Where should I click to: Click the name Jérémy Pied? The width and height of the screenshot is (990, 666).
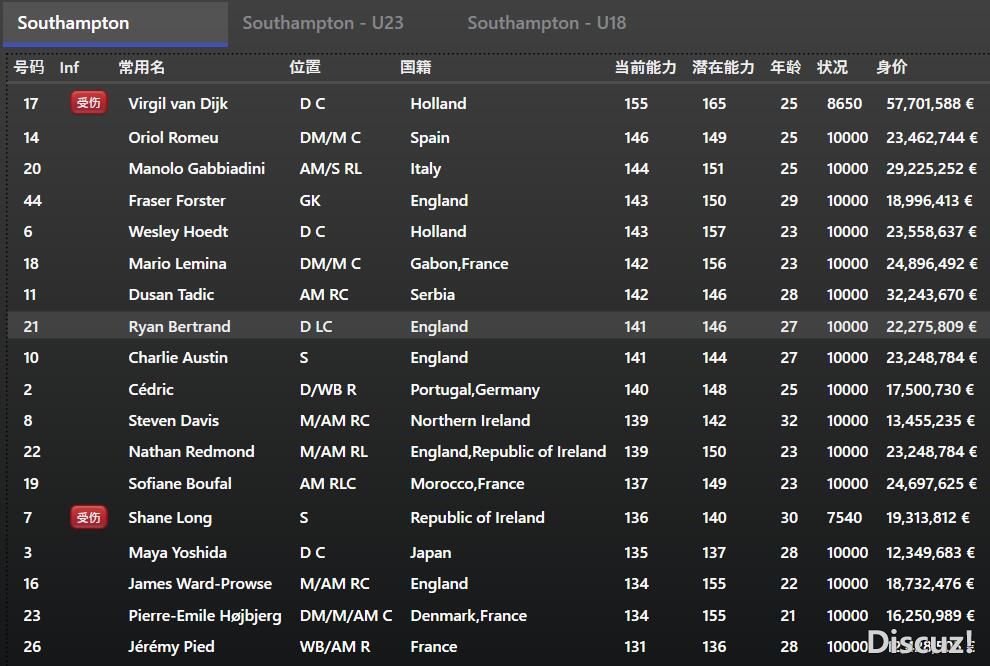click(171, 646)
